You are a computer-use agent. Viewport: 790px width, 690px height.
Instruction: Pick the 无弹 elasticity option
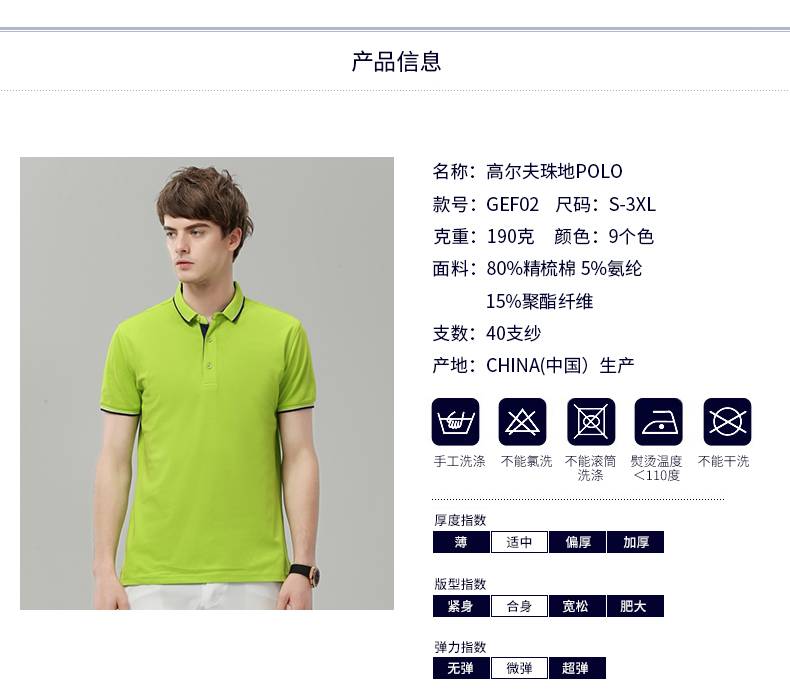(x=461, y=668)
